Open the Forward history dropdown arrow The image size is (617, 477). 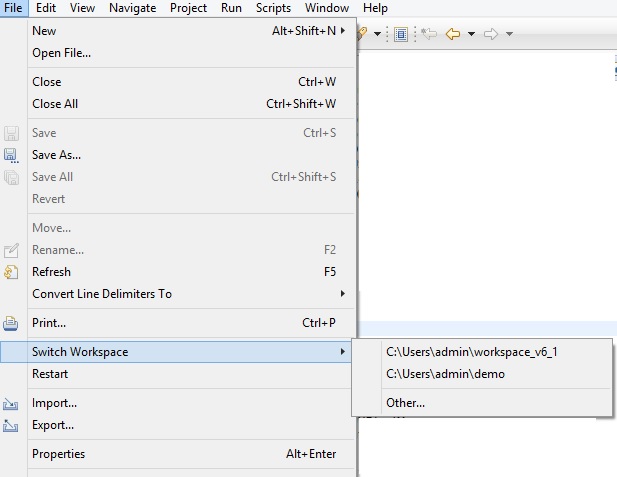tap(509, 34)
